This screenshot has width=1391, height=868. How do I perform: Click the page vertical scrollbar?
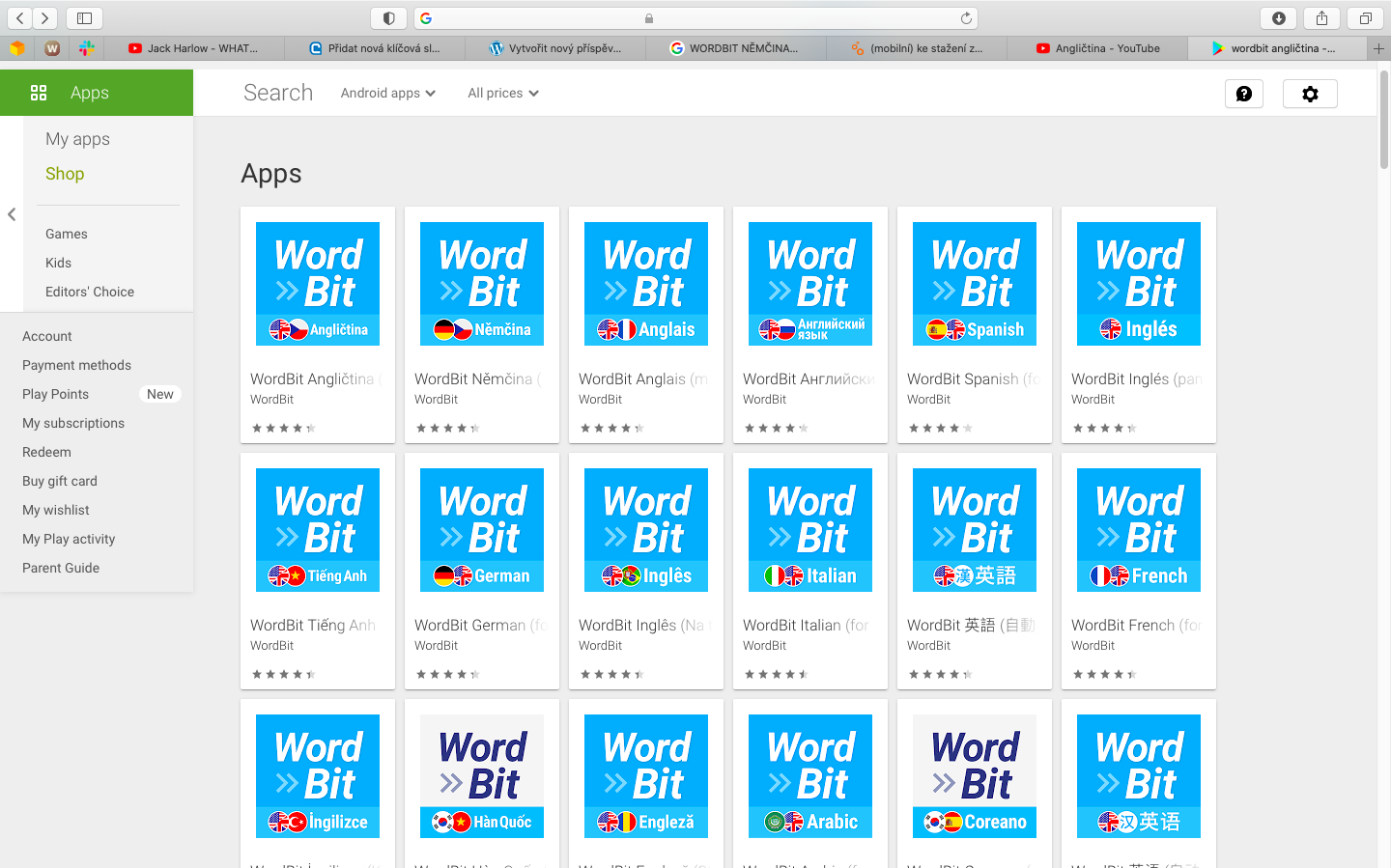click(x=1383, y=120)
